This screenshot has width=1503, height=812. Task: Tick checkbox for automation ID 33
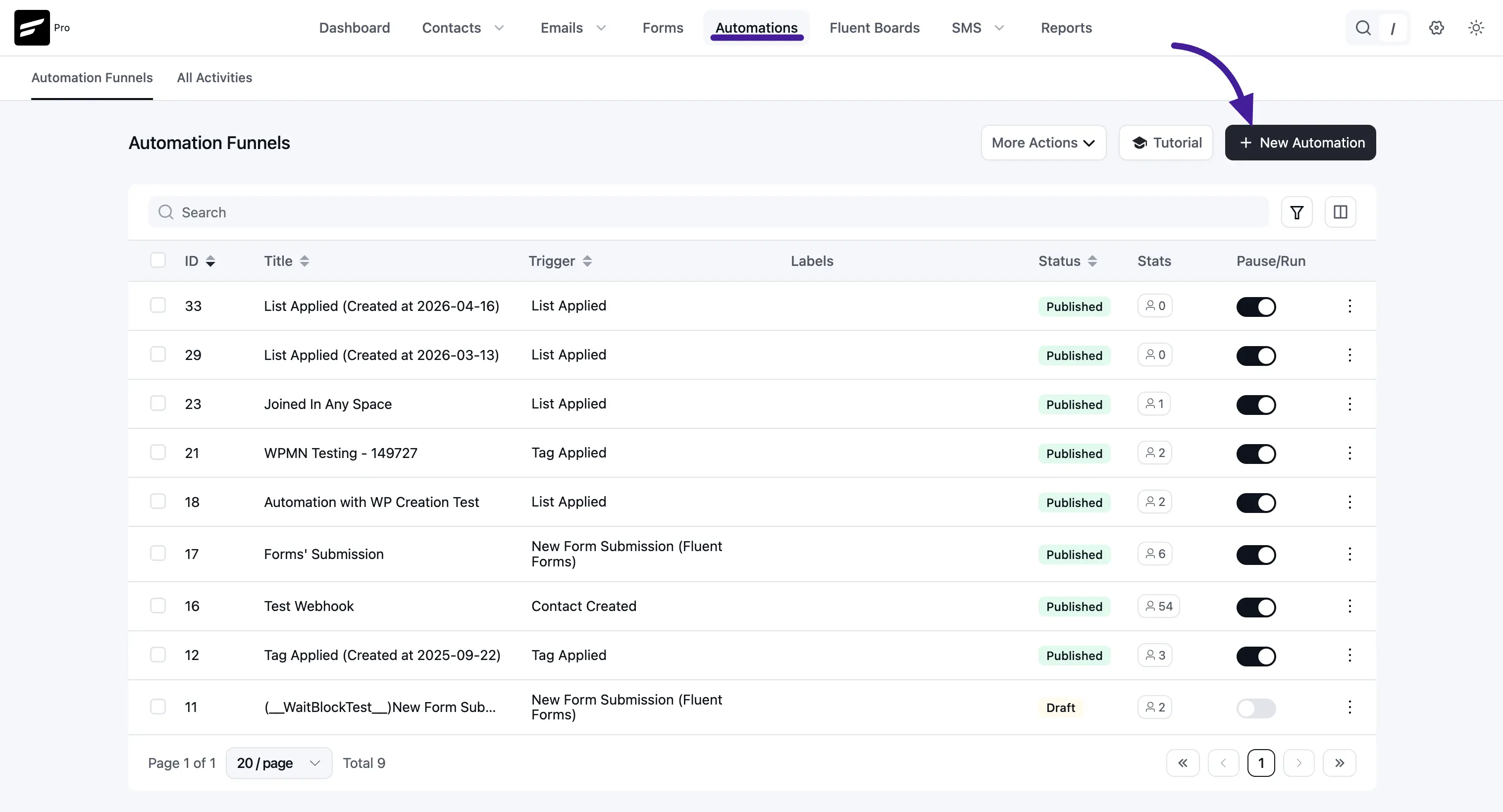click(158, 305)
